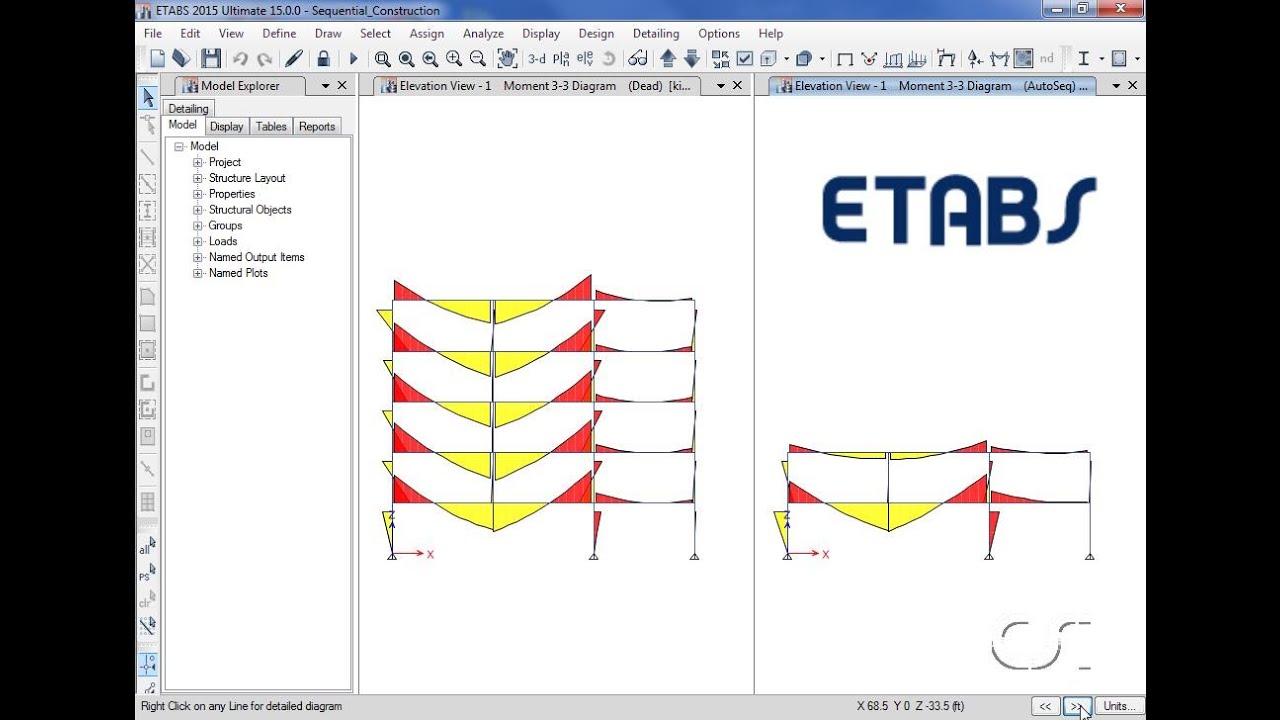Activate the Dead case Elevation View tab
The width and height of the screenshot is (1280, 720).
coord(538,86)
